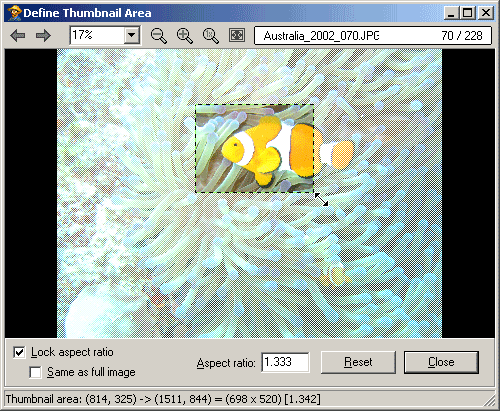Set zoom to actual size 1:1 icon
Screen dimensions: 500x411
[x=211, y=36]
